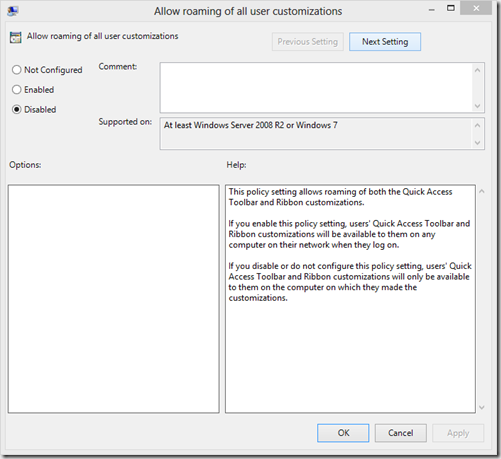Click the 'Allow roaming of all user customizations' heading
This screenshot has height=459, width=501.
click(102, 36)
